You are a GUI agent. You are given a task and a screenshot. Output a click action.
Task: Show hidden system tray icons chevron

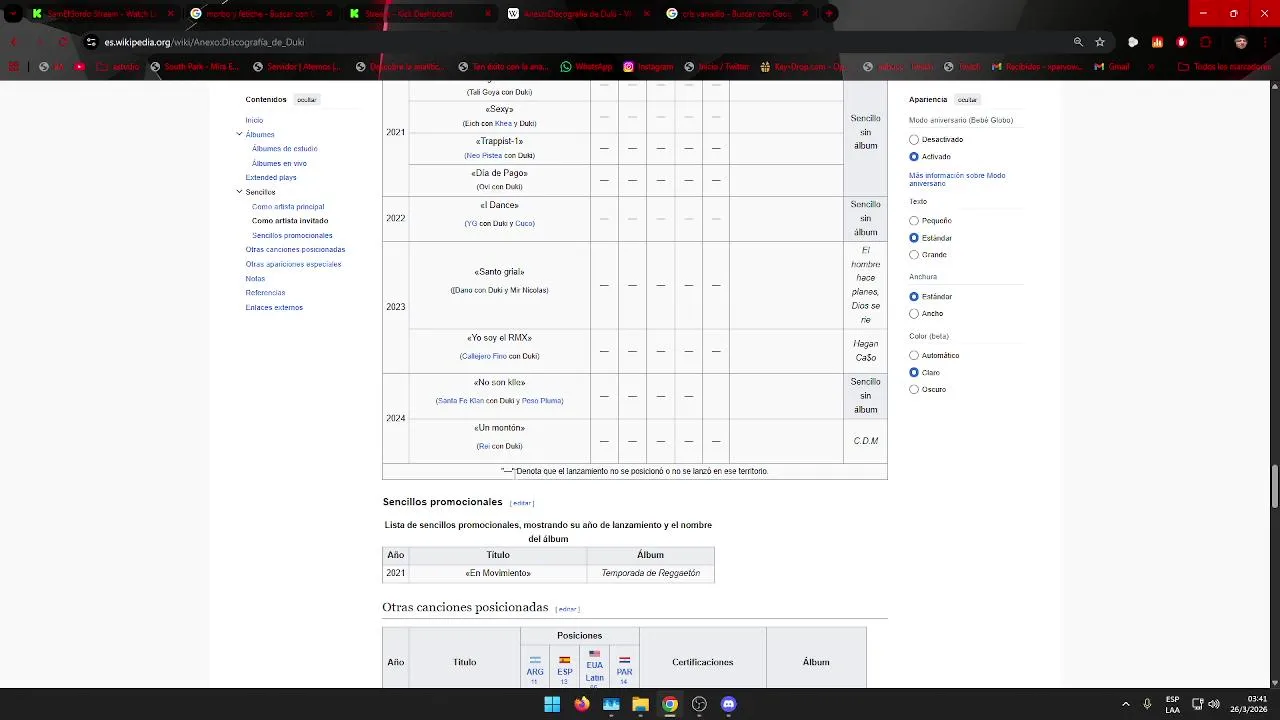pos(1125,704)
